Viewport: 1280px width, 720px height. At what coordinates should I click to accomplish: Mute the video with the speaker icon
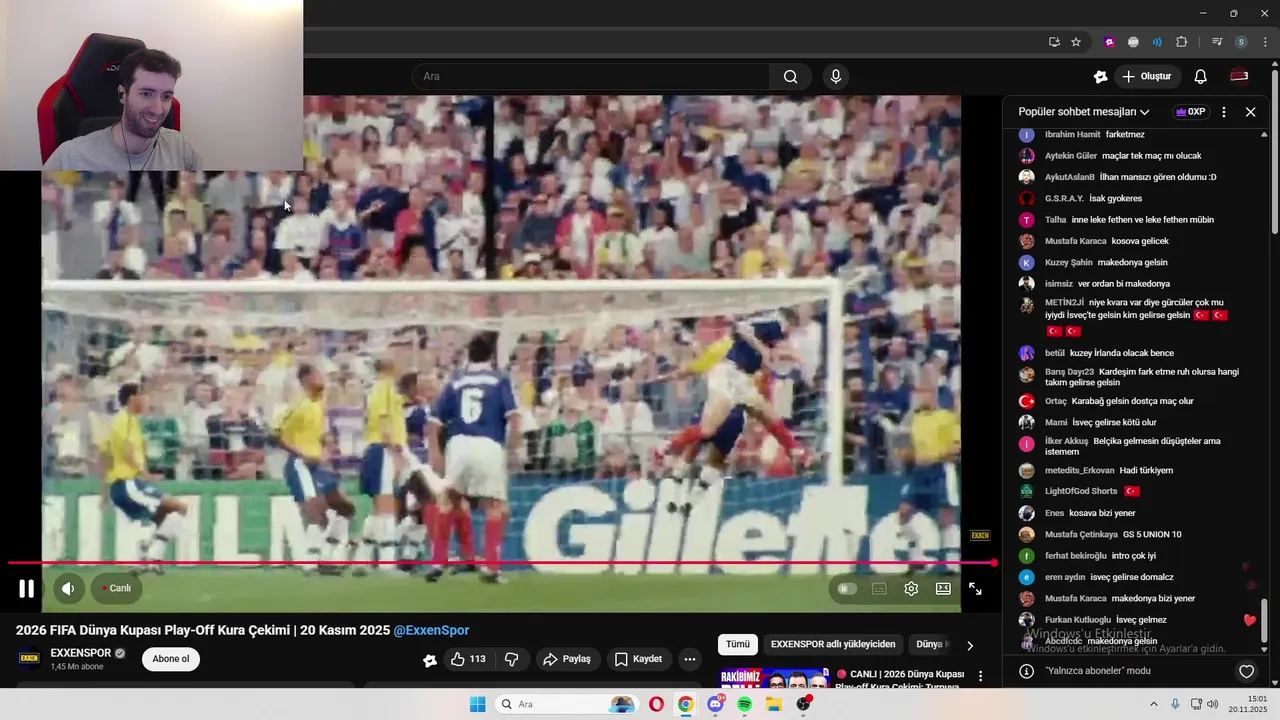(68, 588)
